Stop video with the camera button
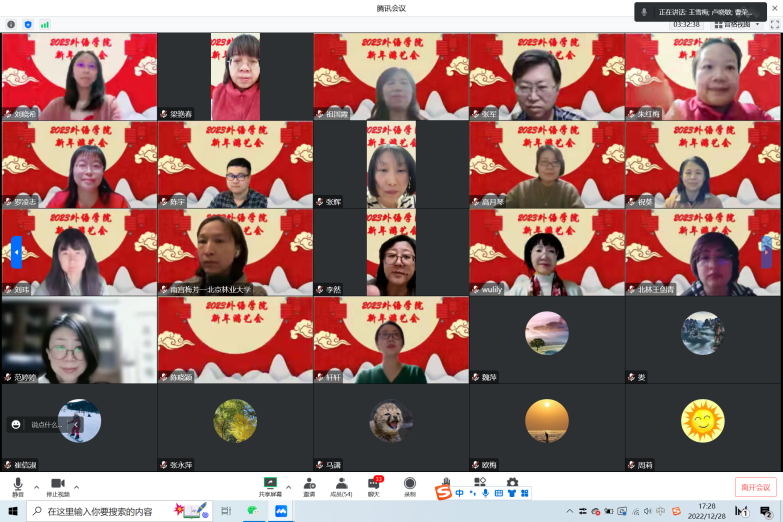Screen dimensions: 783x522 58,487
